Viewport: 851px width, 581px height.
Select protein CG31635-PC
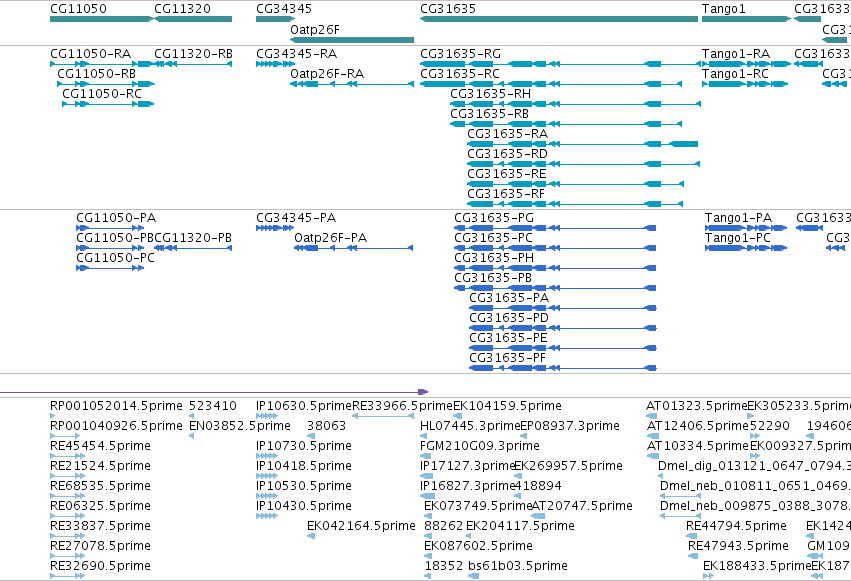[555, 248]
